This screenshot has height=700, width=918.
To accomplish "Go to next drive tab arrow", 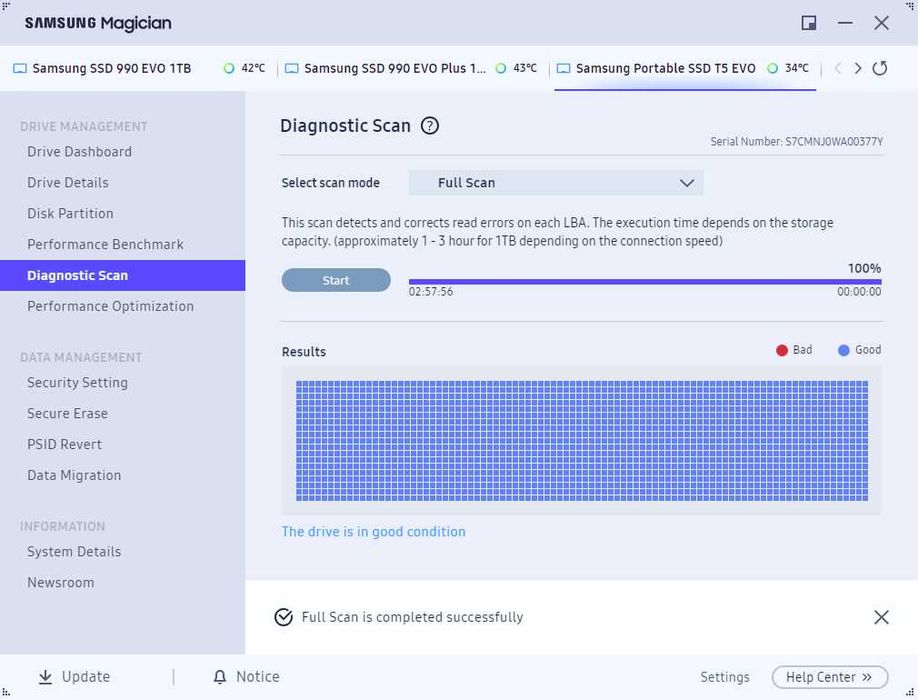I will coord(858,68).
